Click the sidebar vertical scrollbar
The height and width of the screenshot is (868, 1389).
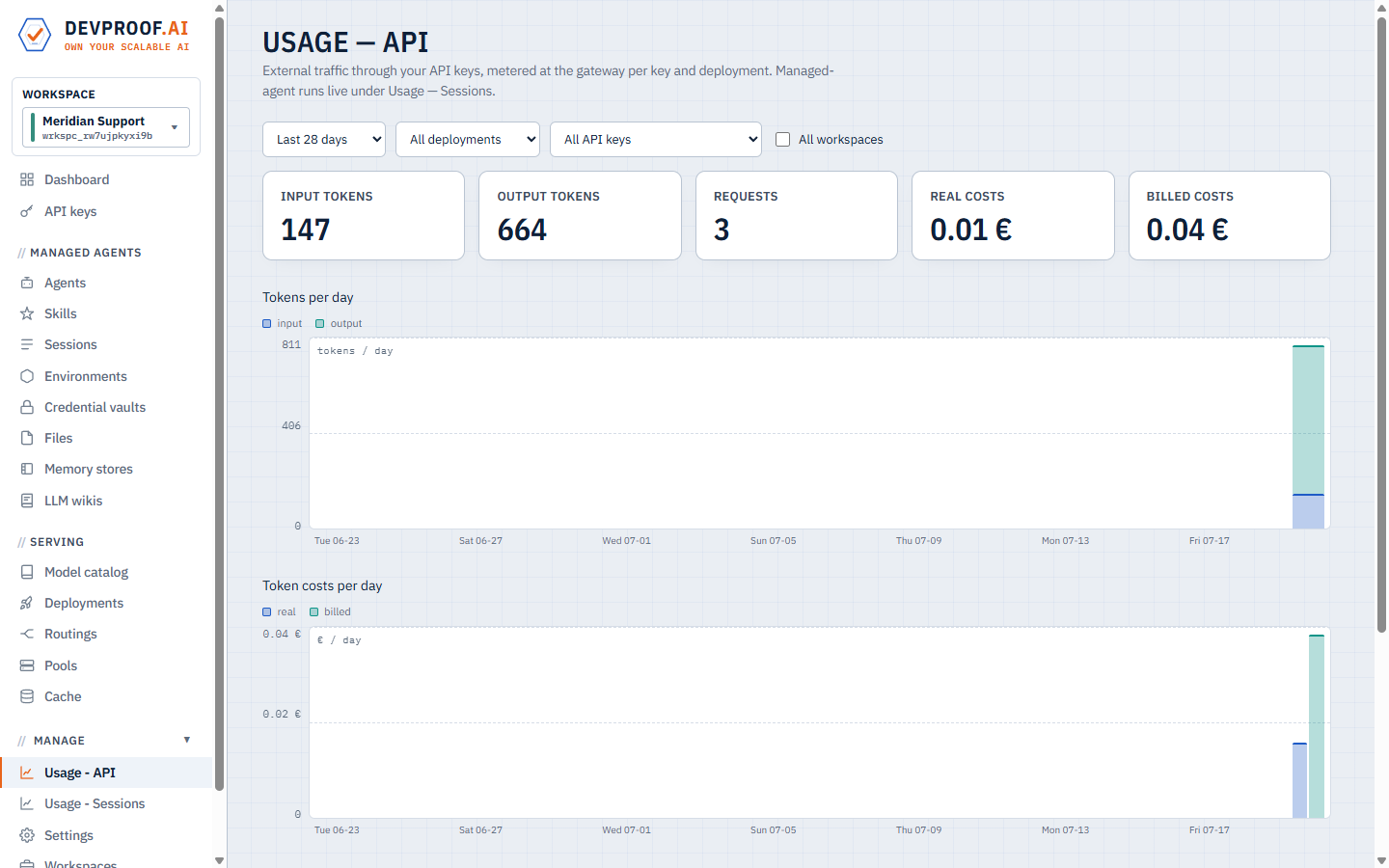point(219,403)
